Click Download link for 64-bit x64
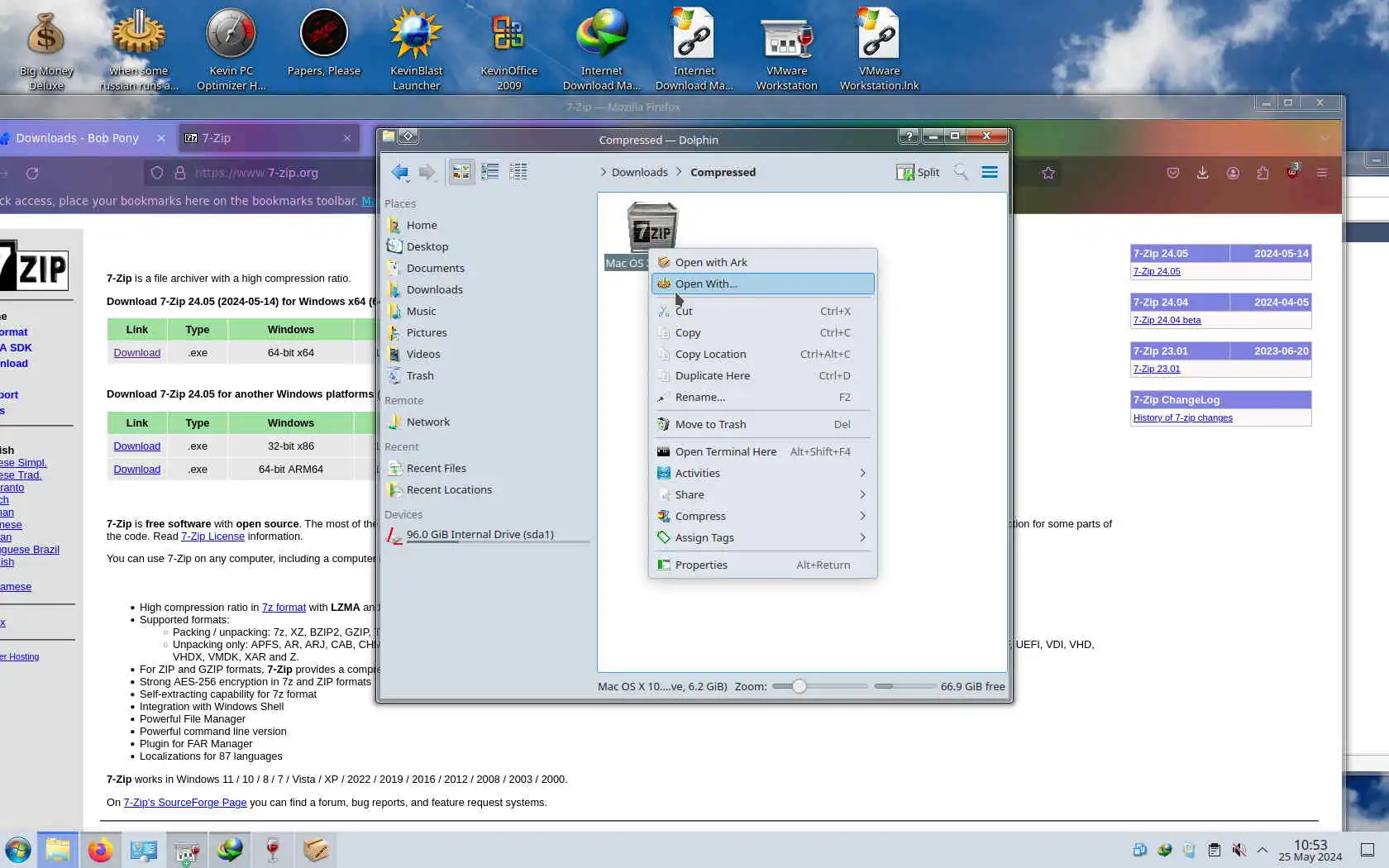 (137, 352)
